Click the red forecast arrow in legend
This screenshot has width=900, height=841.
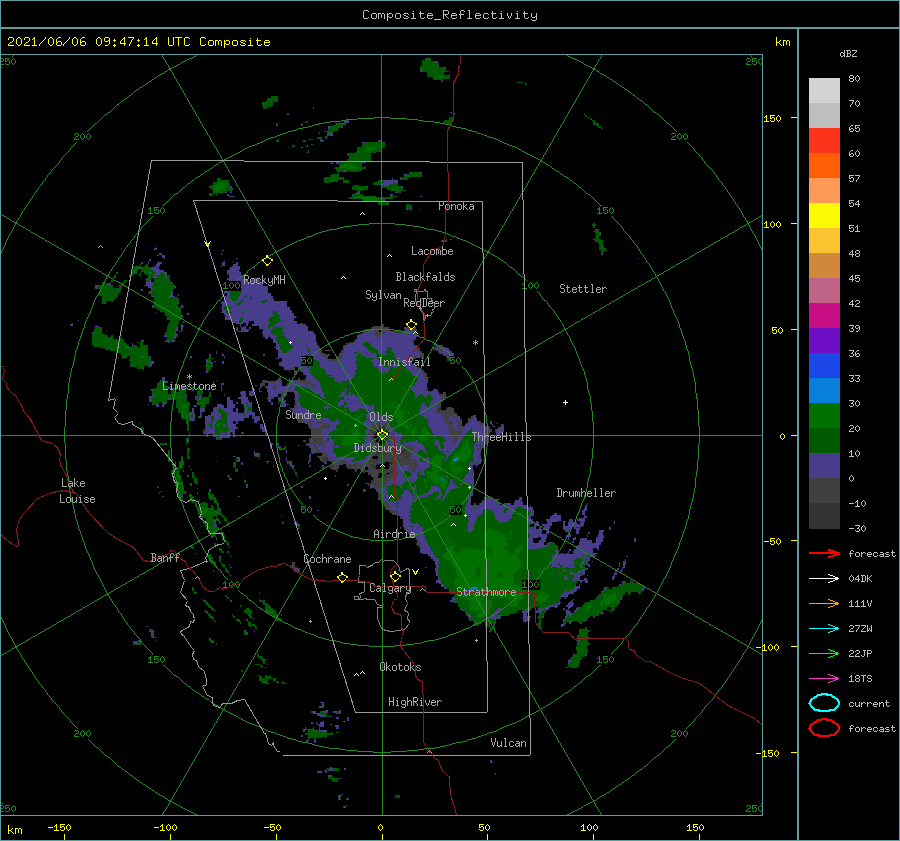[x=824, y=553]
